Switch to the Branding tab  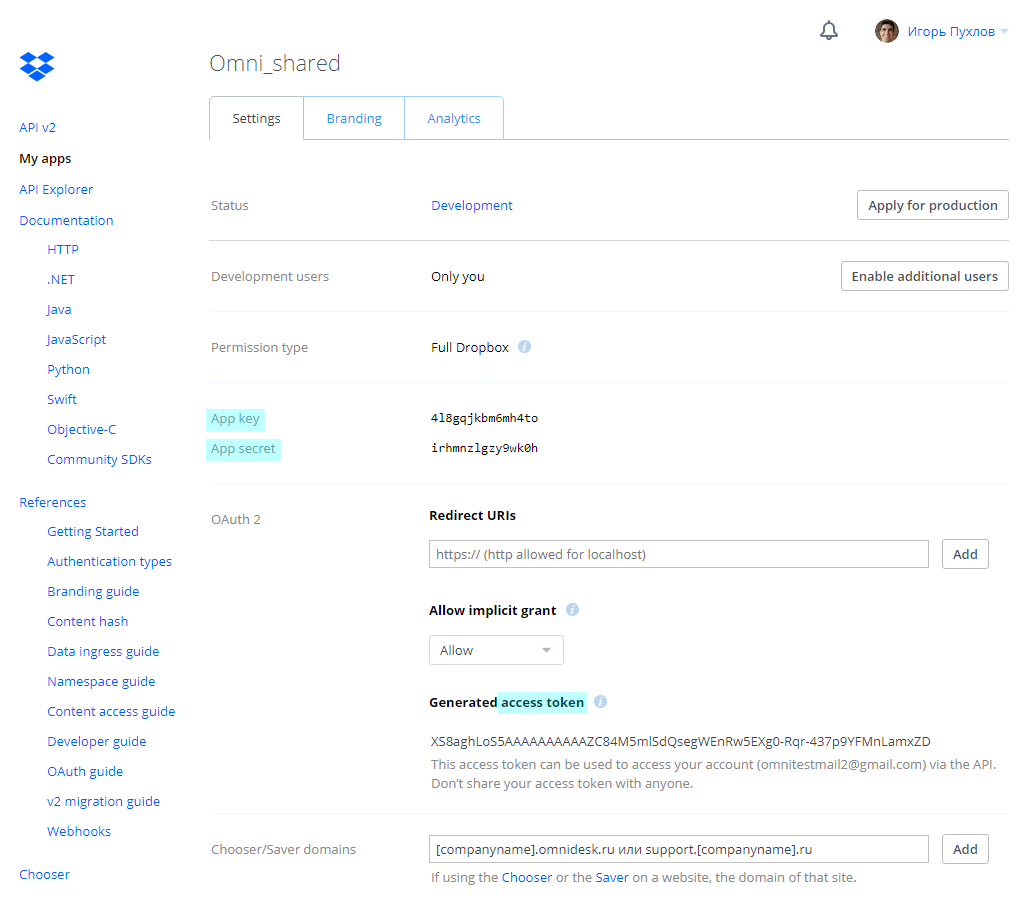(x=354, y=118)
